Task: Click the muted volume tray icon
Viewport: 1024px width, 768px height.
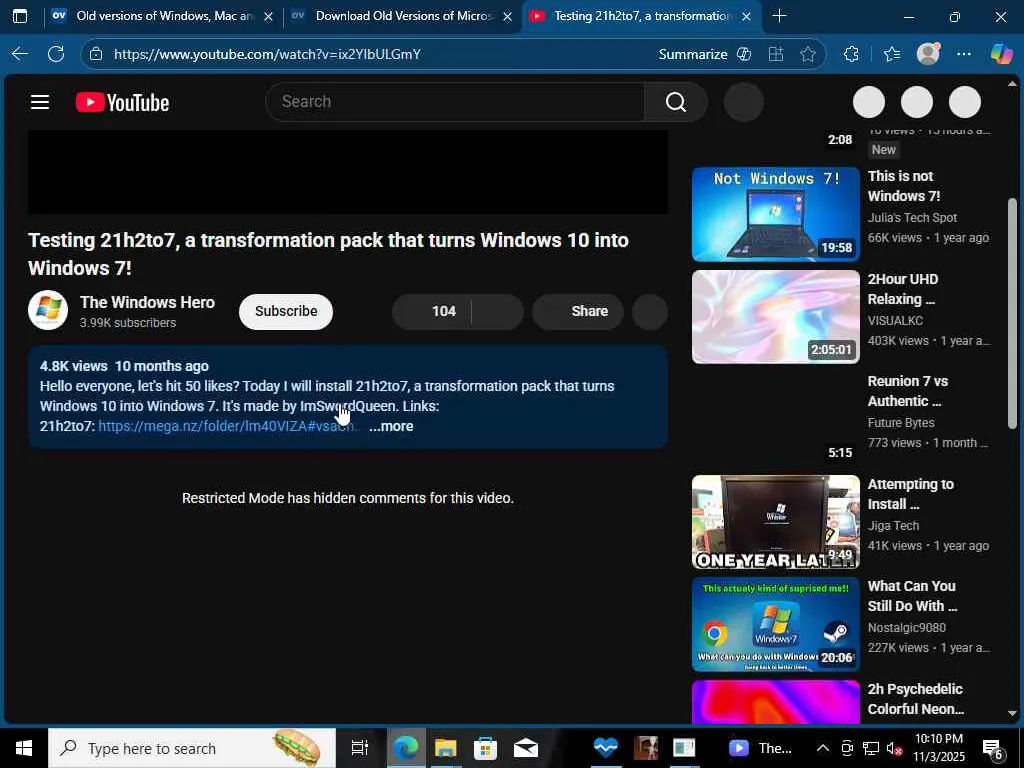Action: coord(893,748)
